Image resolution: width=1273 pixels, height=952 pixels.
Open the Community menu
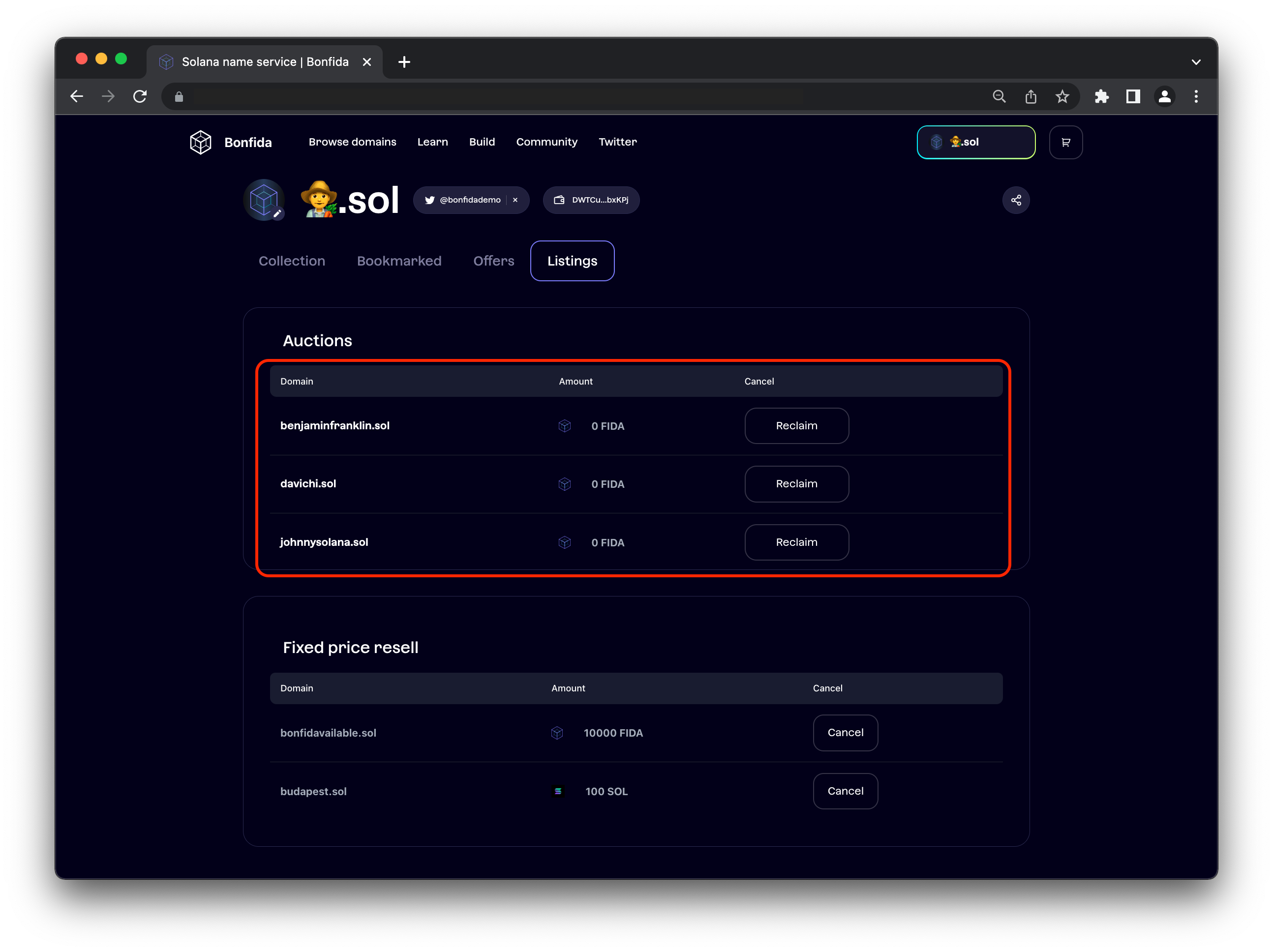point(546,142)
